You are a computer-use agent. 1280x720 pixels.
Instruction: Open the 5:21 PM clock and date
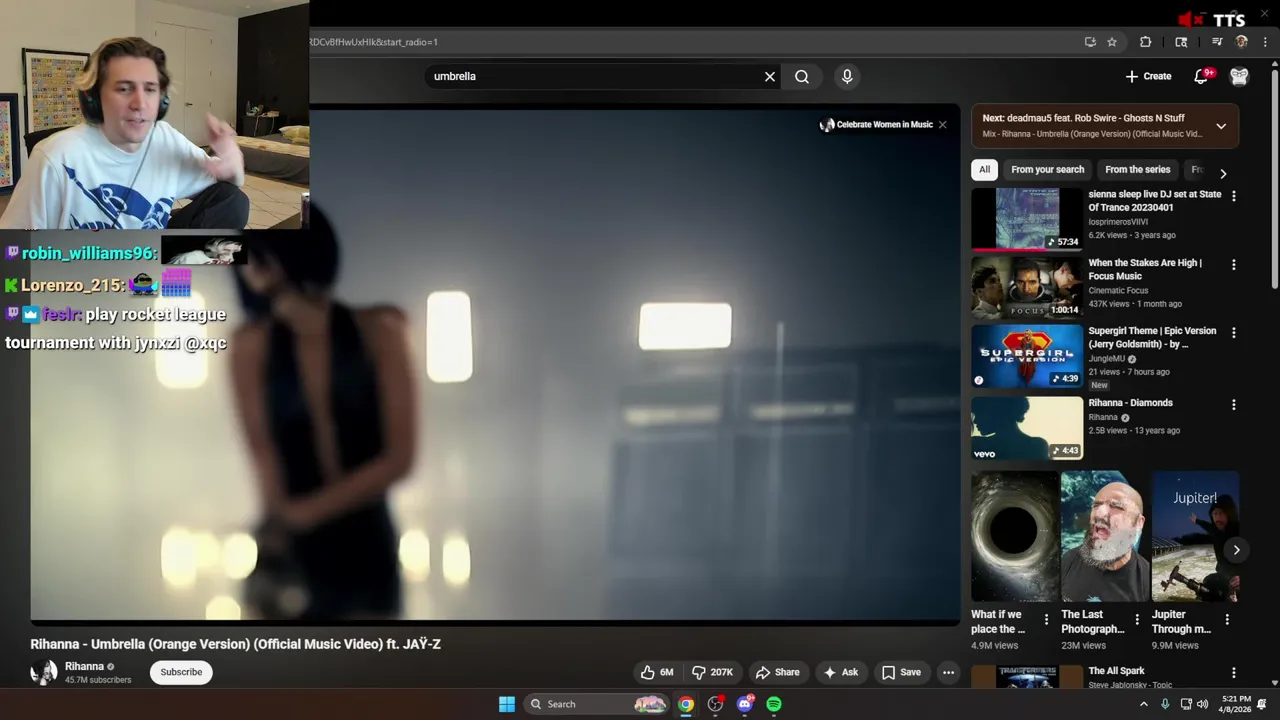[1235, 704]
